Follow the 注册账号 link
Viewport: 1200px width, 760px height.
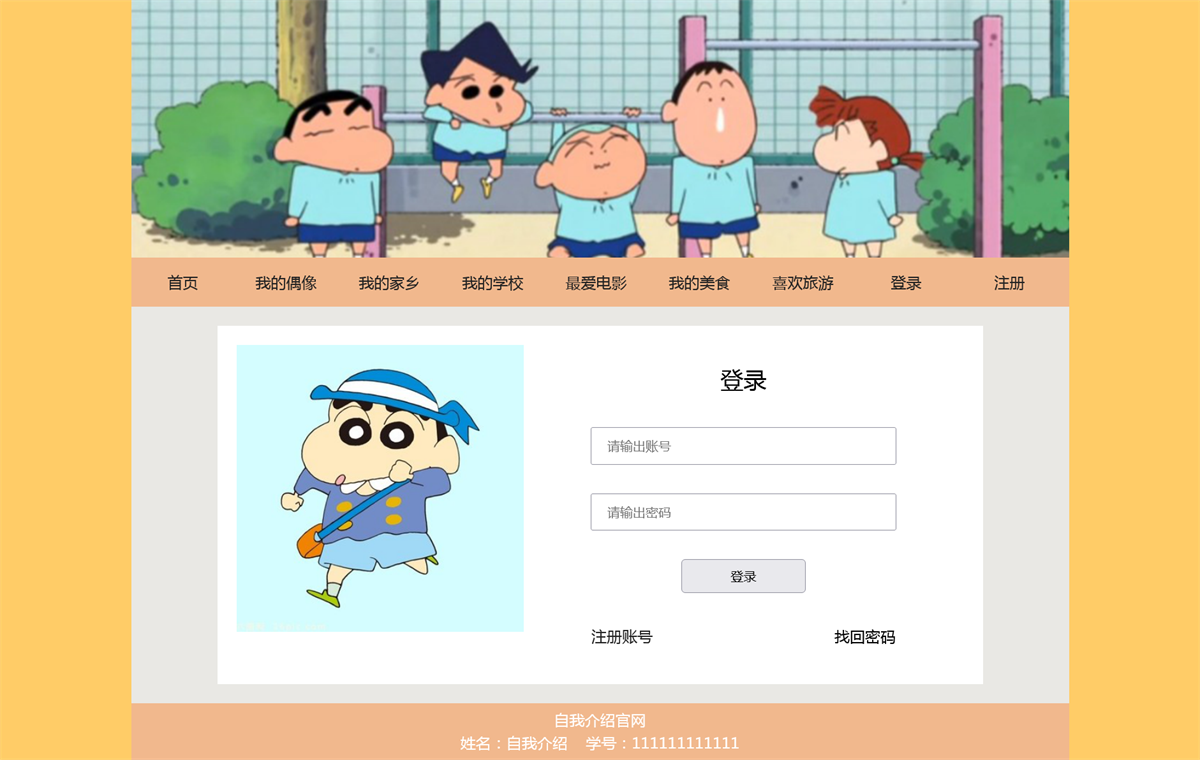(622, 637)
